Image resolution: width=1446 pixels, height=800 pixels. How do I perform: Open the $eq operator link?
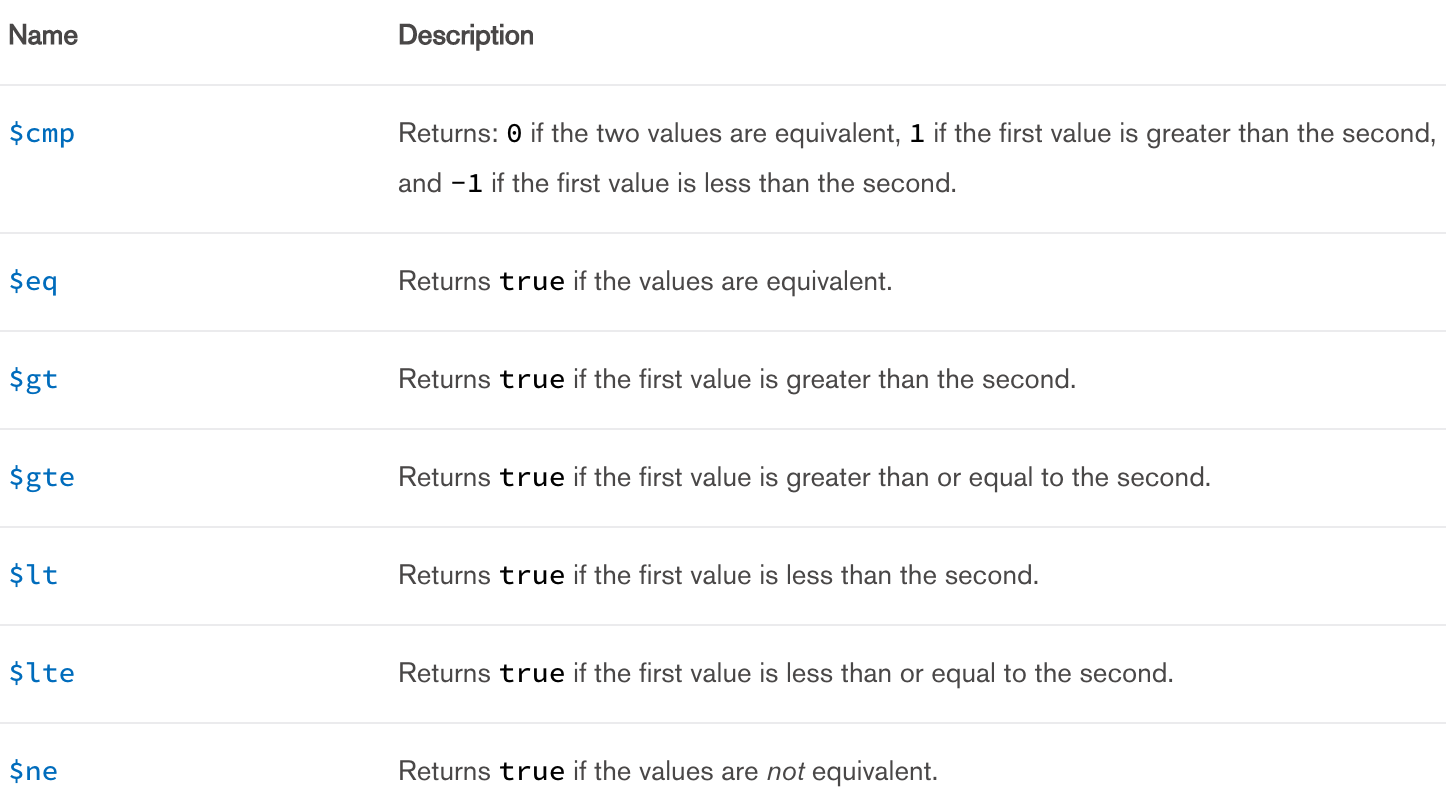pos(34,282)
